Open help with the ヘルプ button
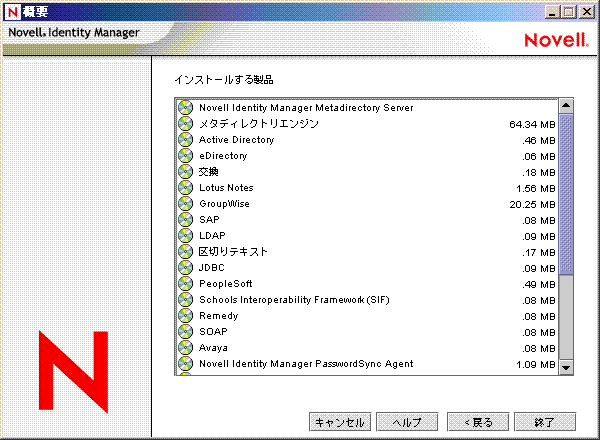600x440 pixels. (407, 422)
